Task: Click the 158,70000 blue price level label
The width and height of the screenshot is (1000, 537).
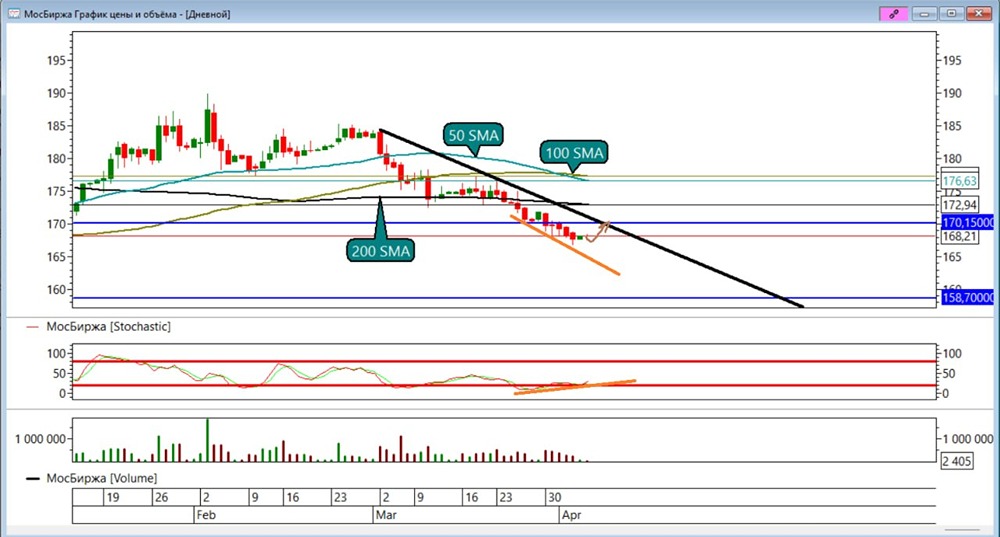Action: [x=967, y=297]
